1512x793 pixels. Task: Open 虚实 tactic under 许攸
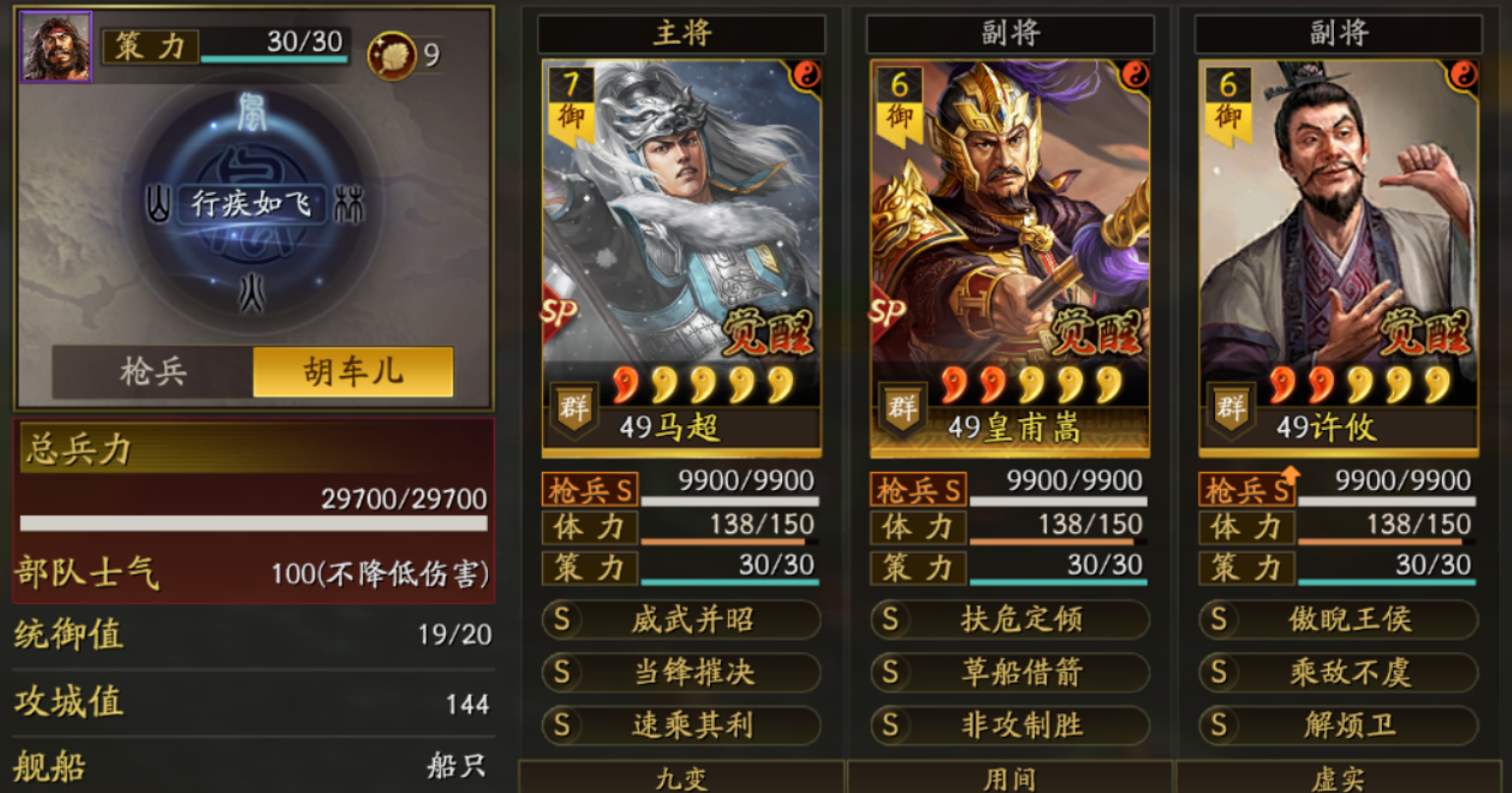click(1338, 777)
